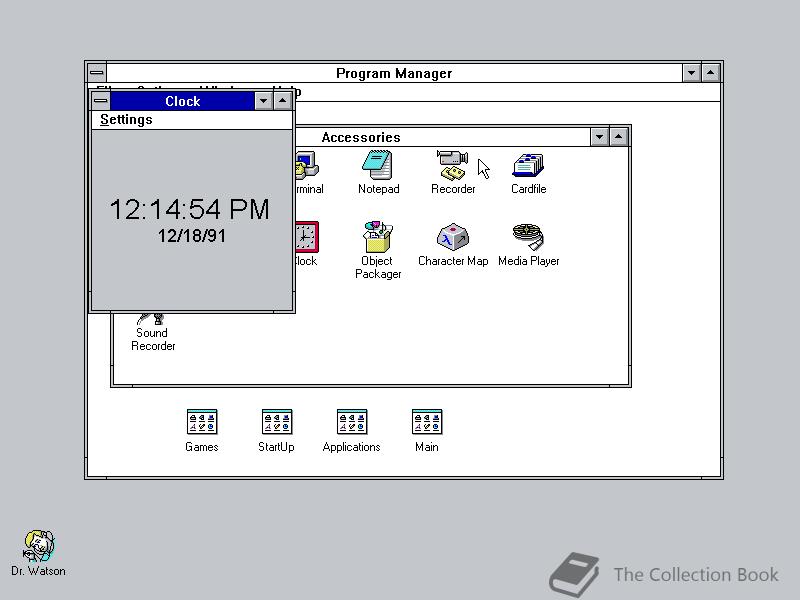Open the Clock window control menu box
800x600 pixels.
pos(101,101)
